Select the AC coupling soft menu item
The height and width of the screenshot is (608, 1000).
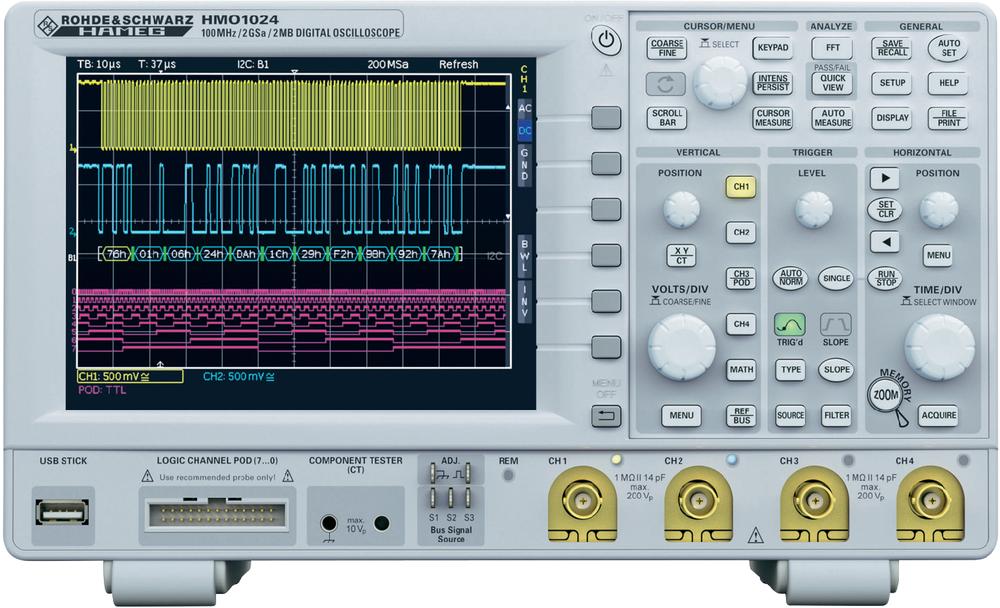point(525,108)
